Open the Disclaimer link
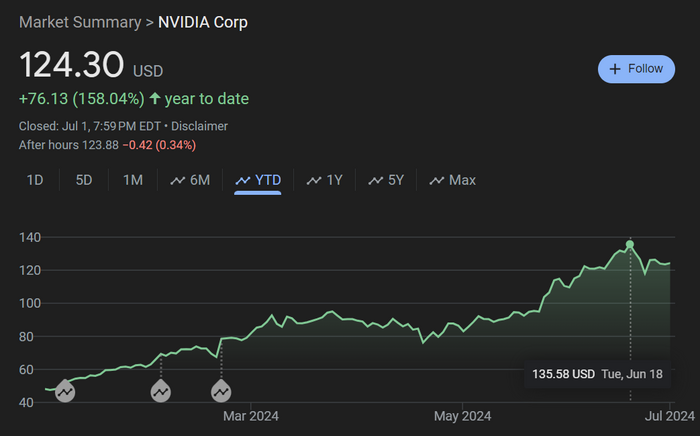This screenshot has height=436, width=700. pos(199,126)
